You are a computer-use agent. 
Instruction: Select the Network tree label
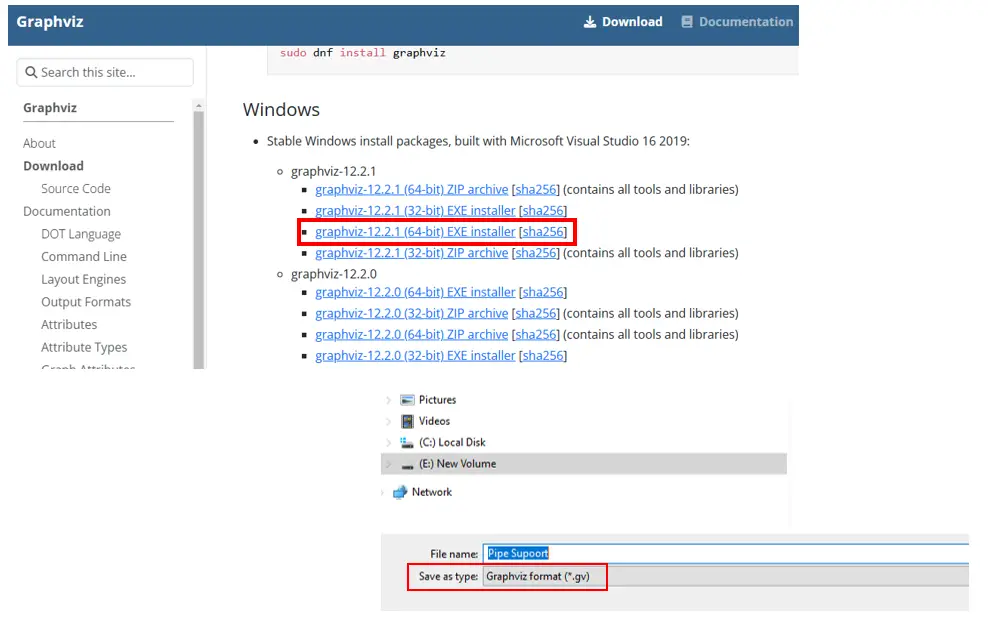pos(432,492)
